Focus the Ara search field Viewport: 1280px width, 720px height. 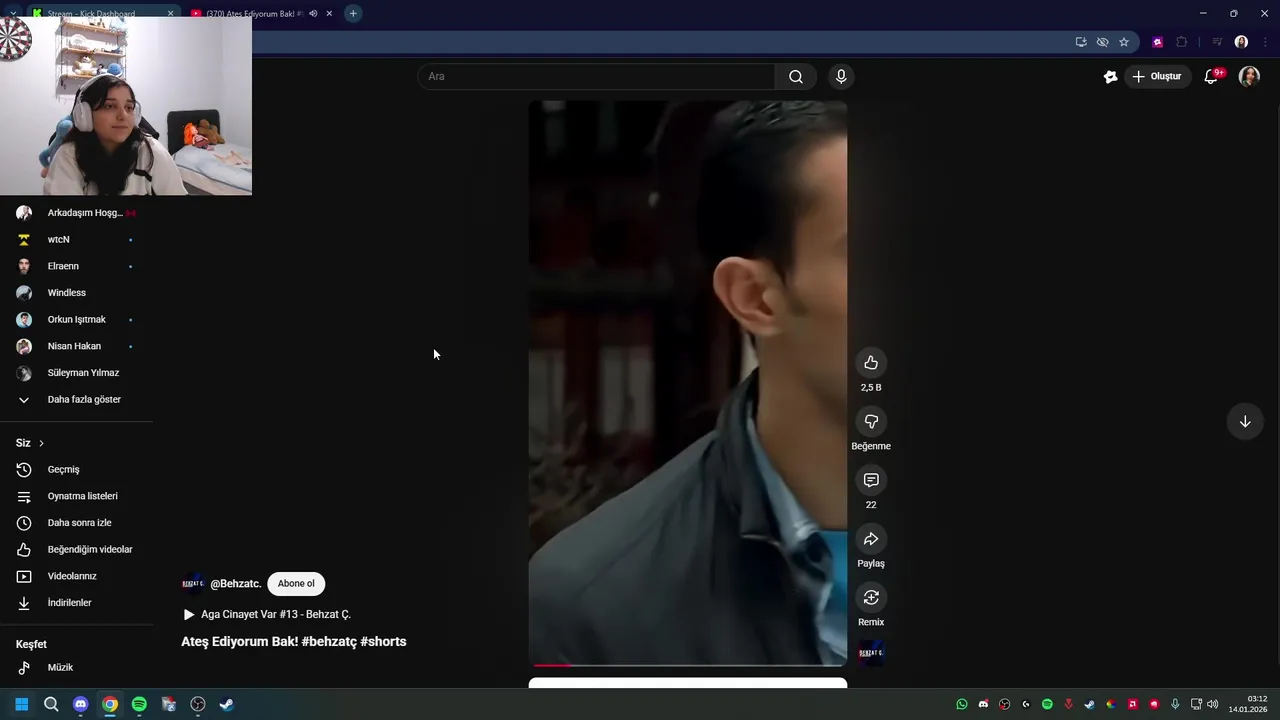tap(596, 77)
